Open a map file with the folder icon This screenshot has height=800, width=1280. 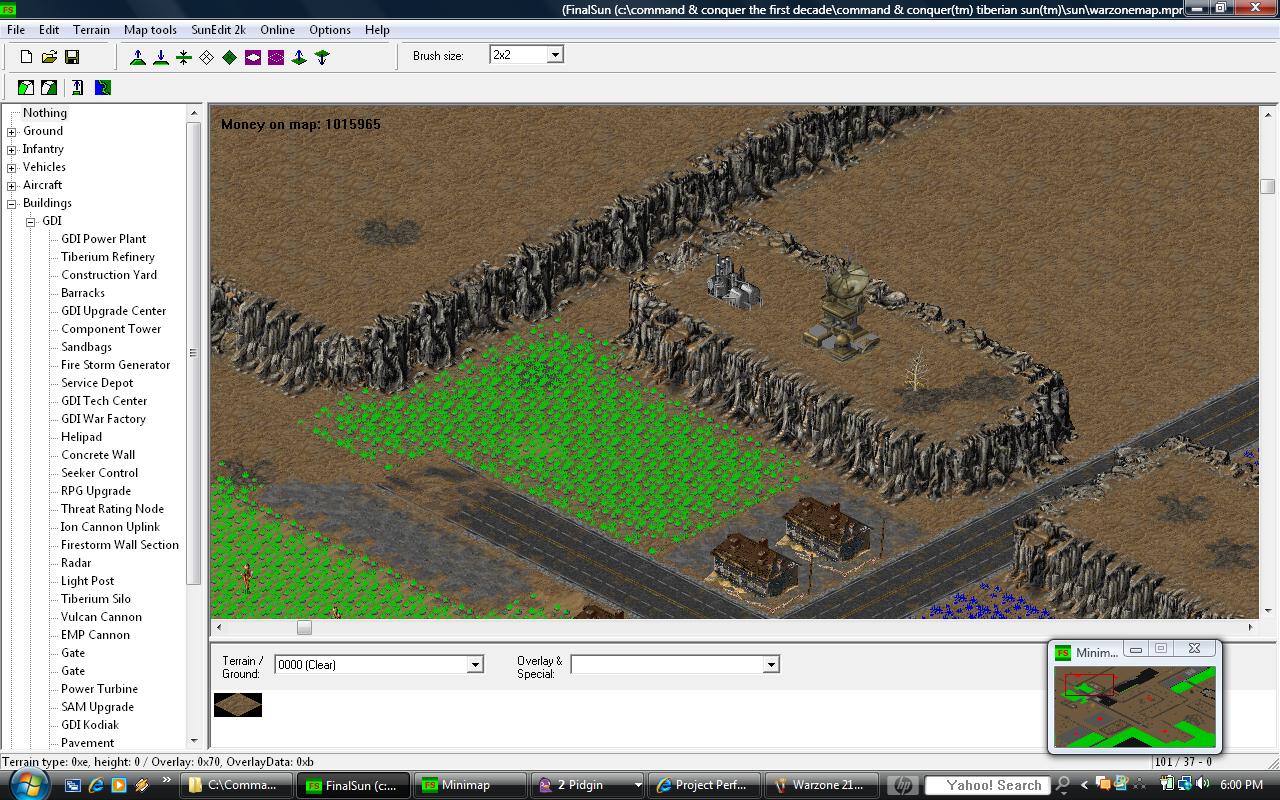click(x=49, y=57)
